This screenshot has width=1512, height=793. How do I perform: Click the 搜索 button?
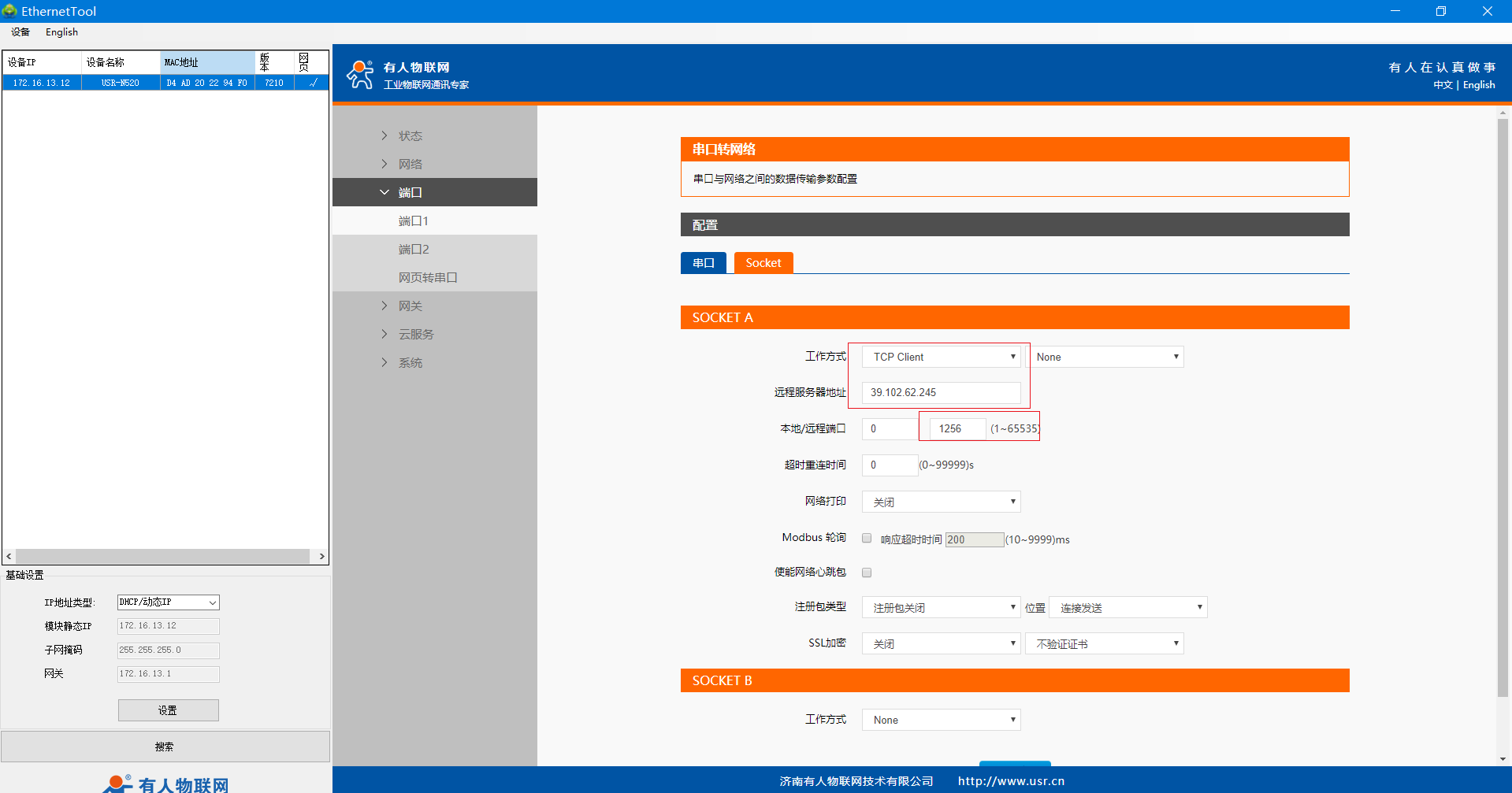pos(165,747)
